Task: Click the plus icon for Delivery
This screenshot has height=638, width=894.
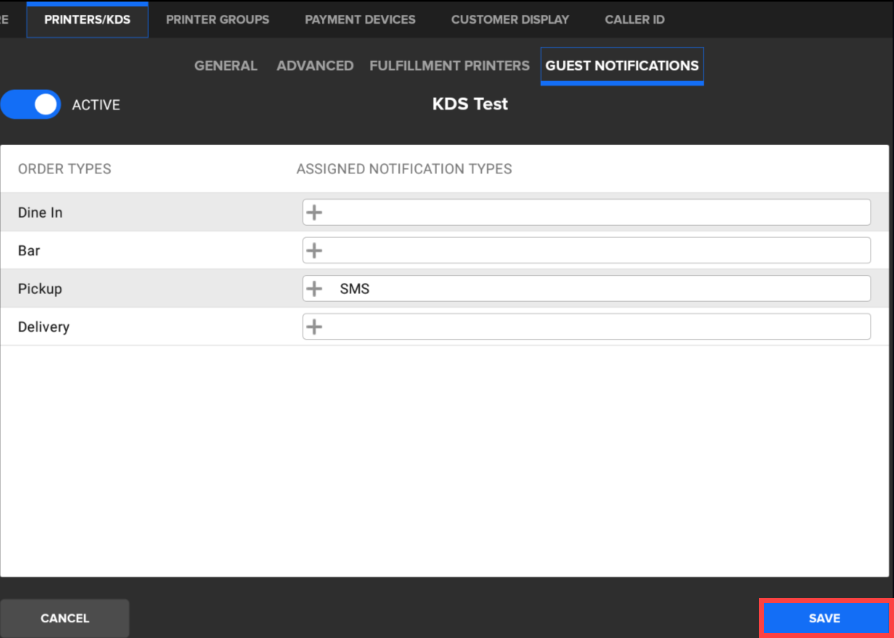Action: pos(314,326)
